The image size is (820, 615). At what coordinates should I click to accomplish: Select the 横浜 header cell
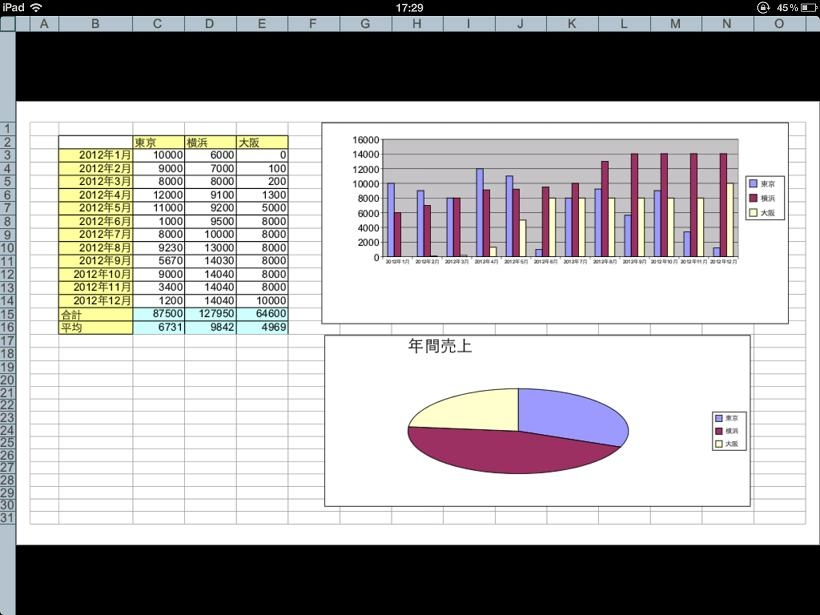[210, 142]
